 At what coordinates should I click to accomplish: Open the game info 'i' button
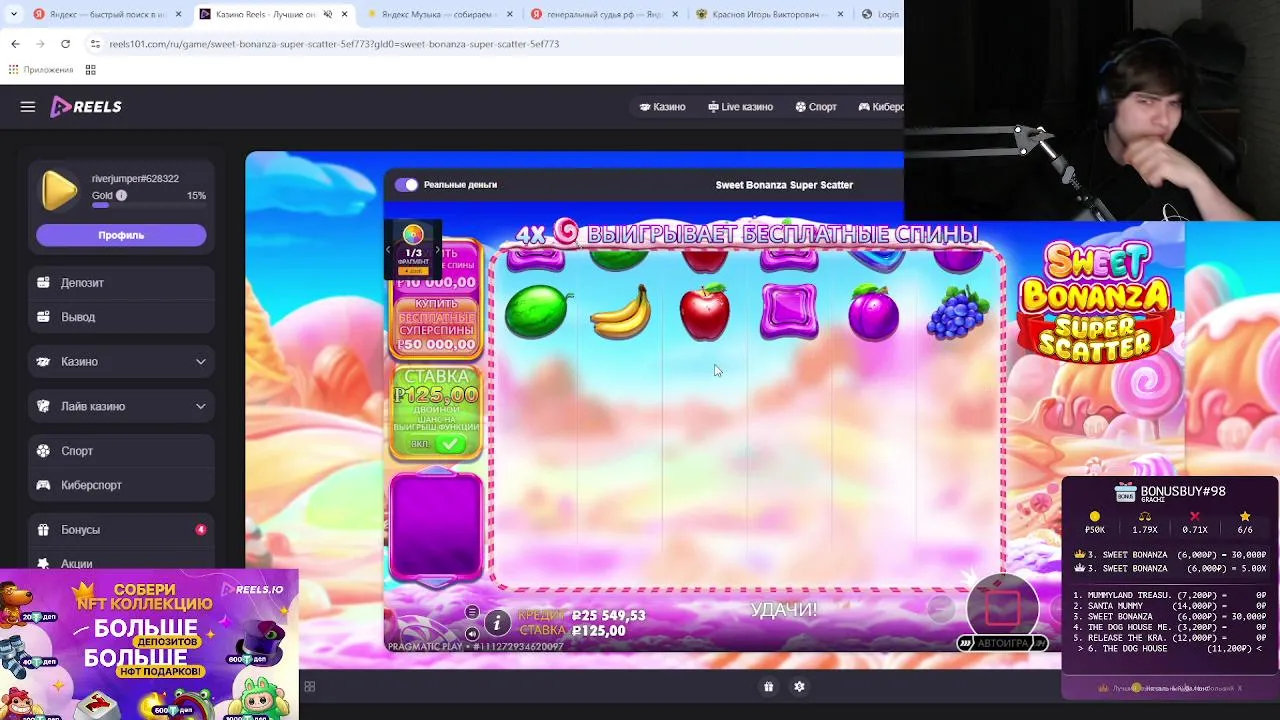(x=497, y=623)
